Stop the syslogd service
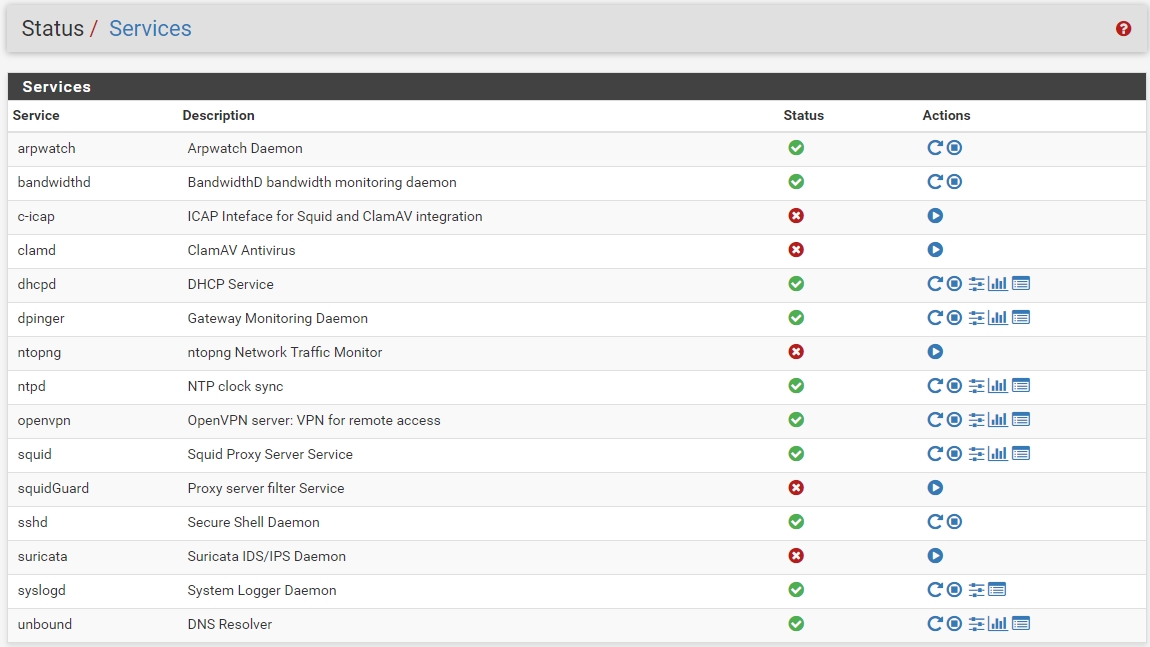The width and height of the screenshot is (1150, 647). click(x=954, y=590)
